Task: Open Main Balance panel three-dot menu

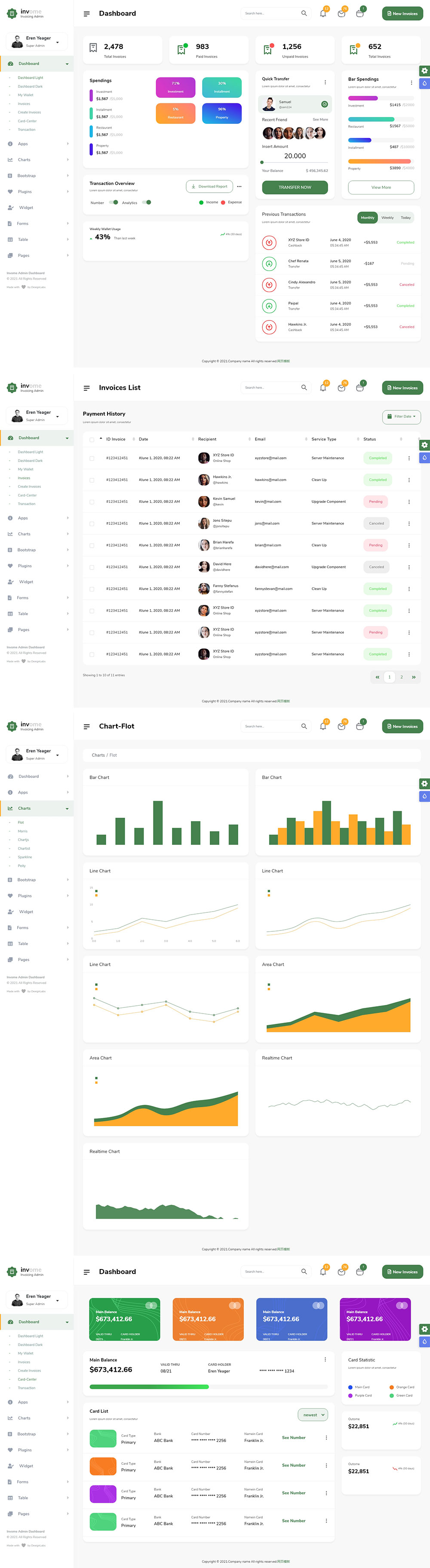Action: 325,1359
